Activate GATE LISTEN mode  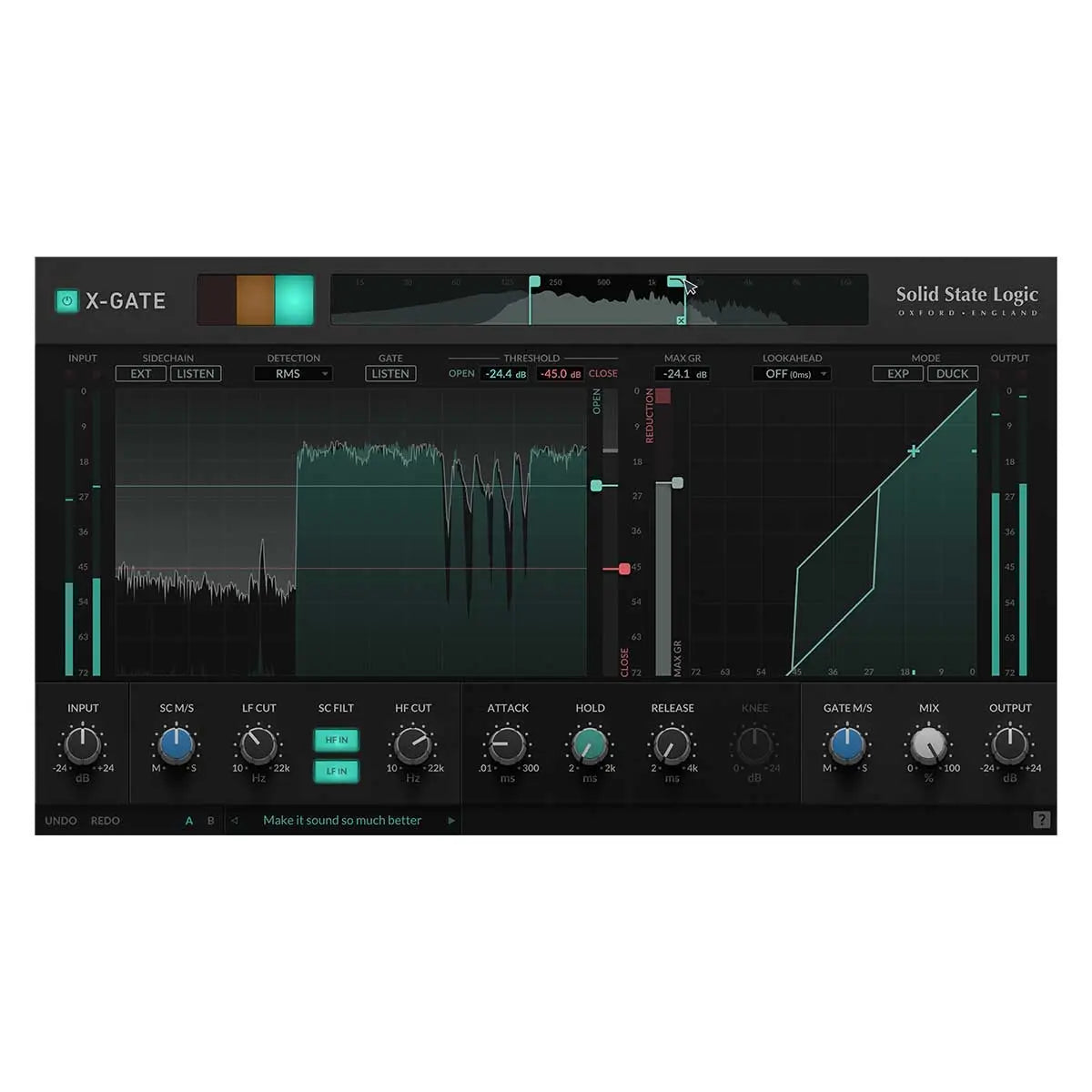pyautogui.click(x=389, y=373)
